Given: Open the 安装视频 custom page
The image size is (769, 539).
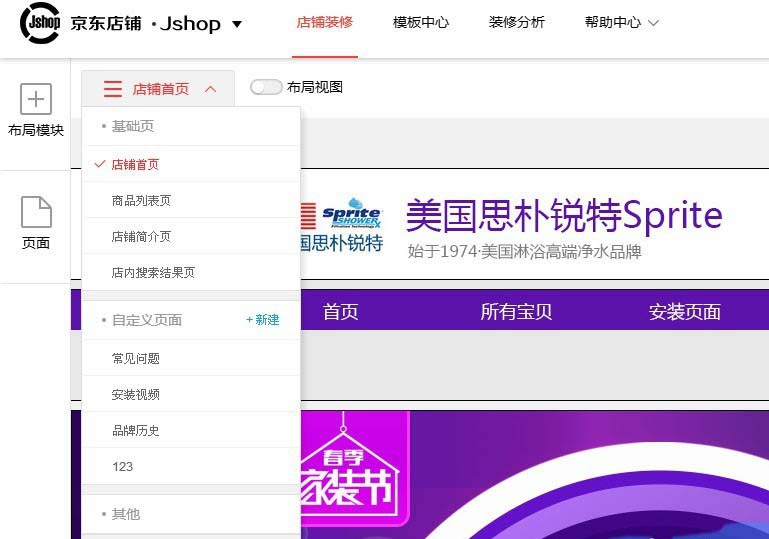Looking at the screenshot, I should click(191, 394).
